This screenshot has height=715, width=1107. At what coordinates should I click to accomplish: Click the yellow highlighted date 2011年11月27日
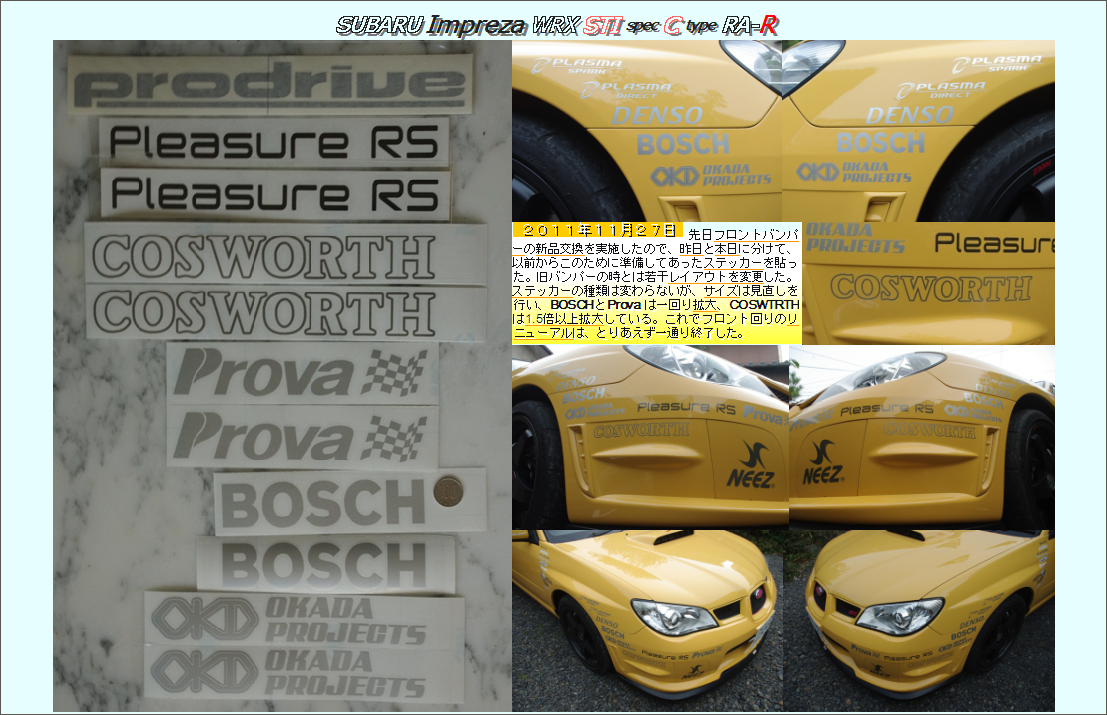click(598, 231)
